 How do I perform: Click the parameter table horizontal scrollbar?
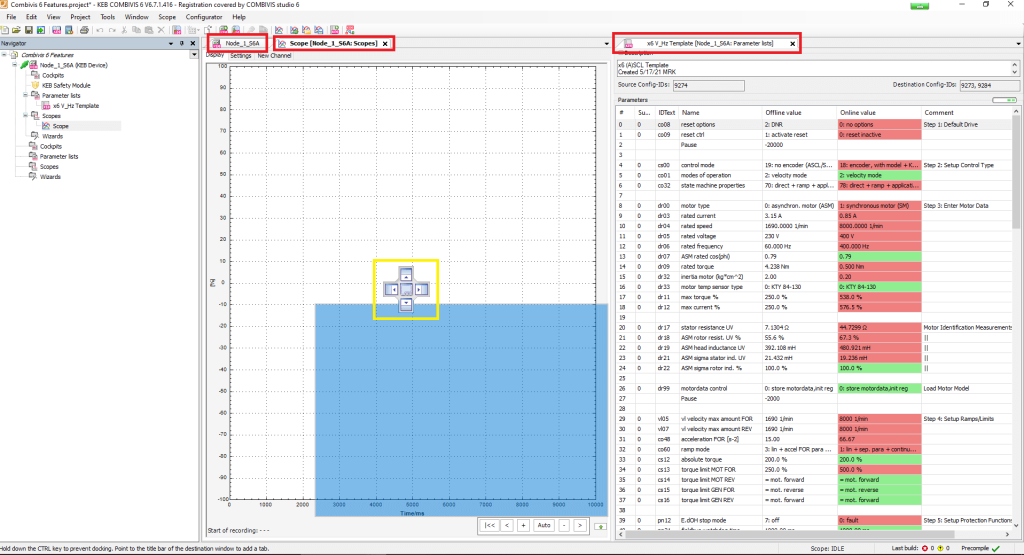(815, 534)
